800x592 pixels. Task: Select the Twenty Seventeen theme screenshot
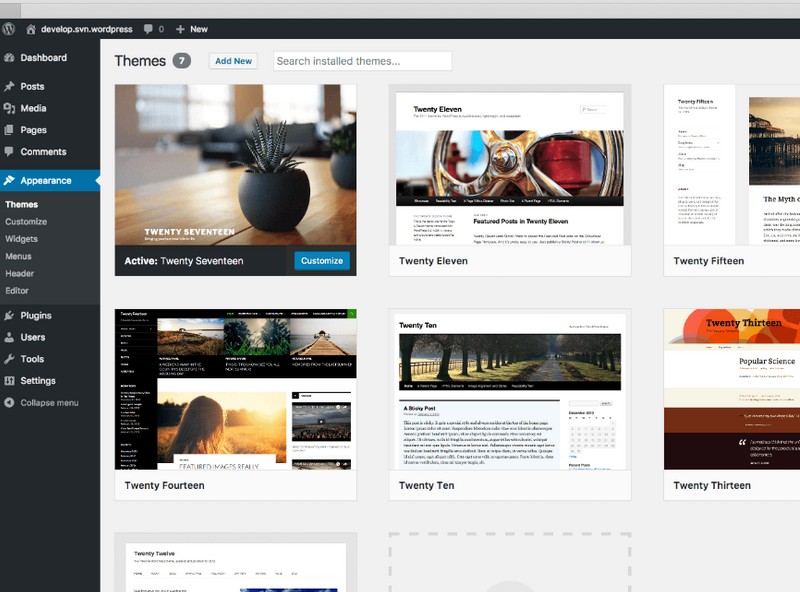(236, 165)
